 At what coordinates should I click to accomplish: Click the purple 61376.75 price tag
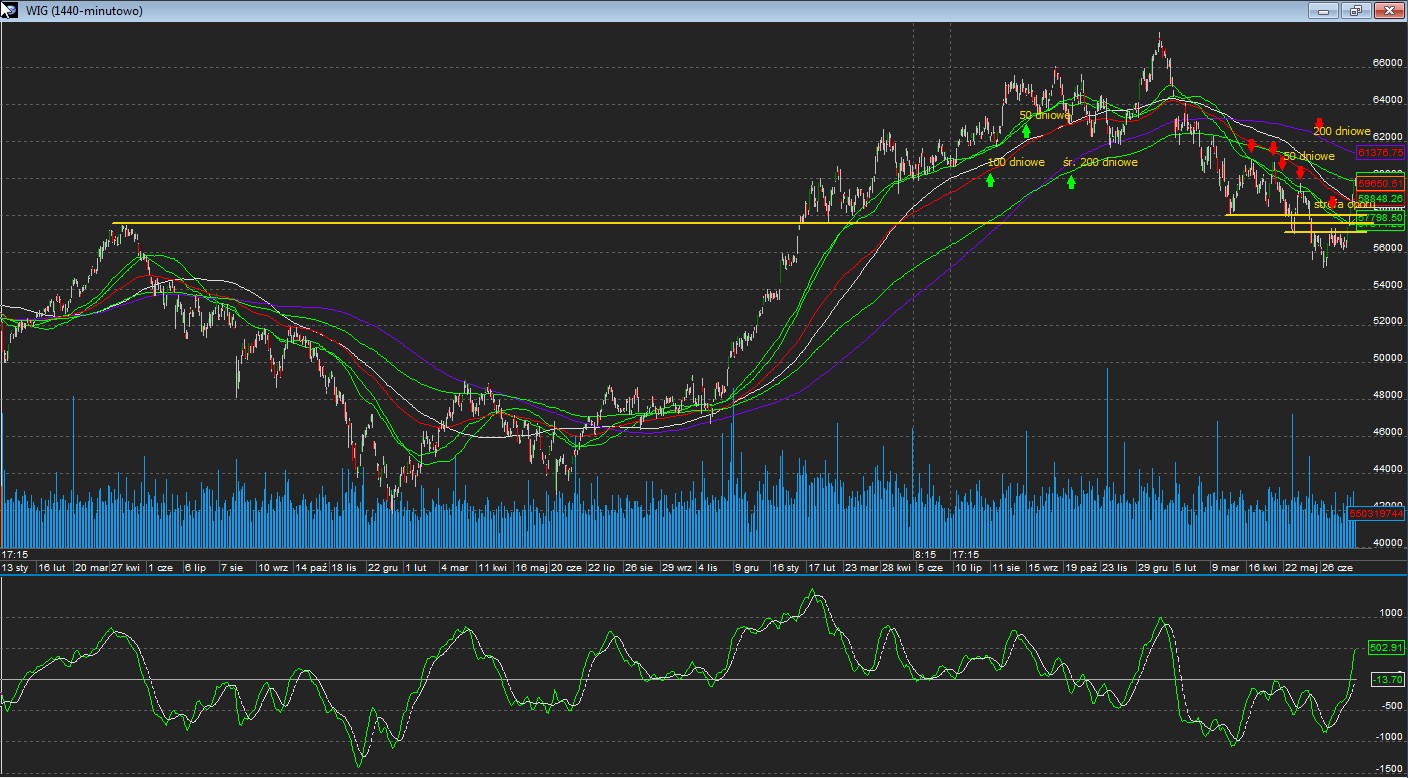1380,152
